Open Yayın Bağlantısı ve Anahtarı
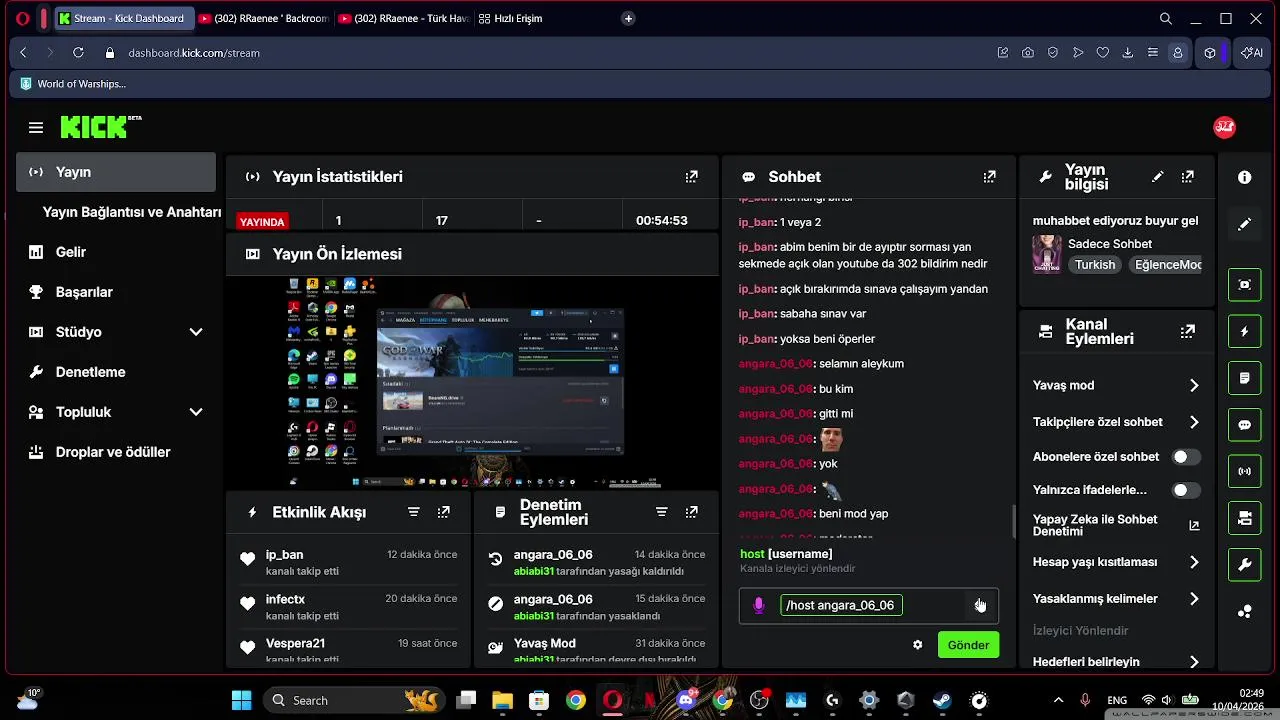The width and height of the screenshot is (1280, 720). [x=131, y=212]
